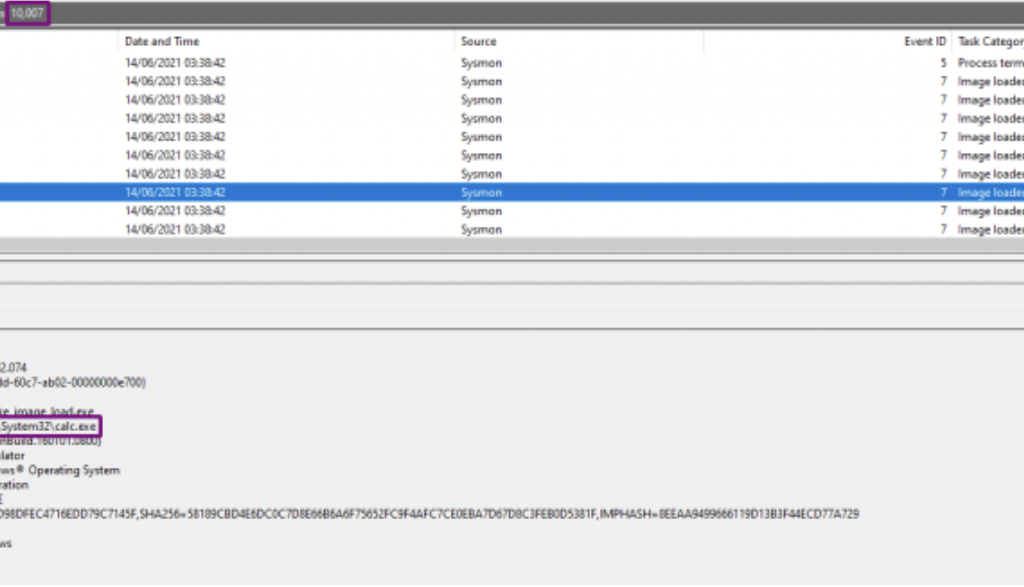Click the 10,007 event count at top

click(x=27, y=13)
